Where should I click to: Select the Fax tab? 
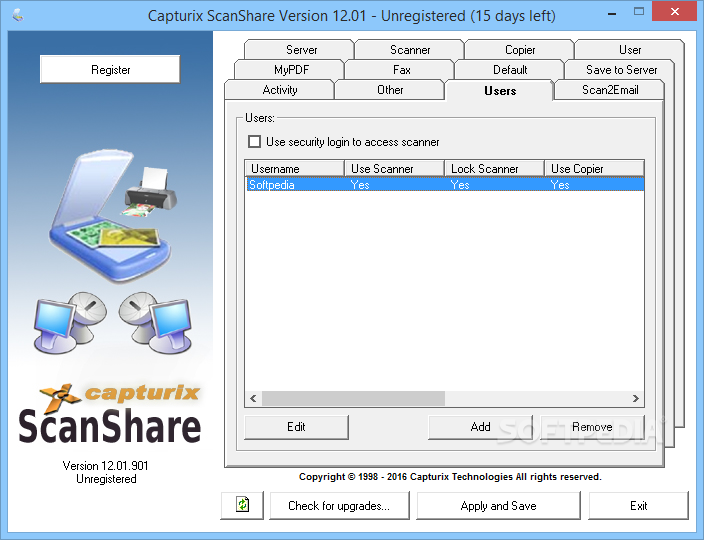[401, 70]
